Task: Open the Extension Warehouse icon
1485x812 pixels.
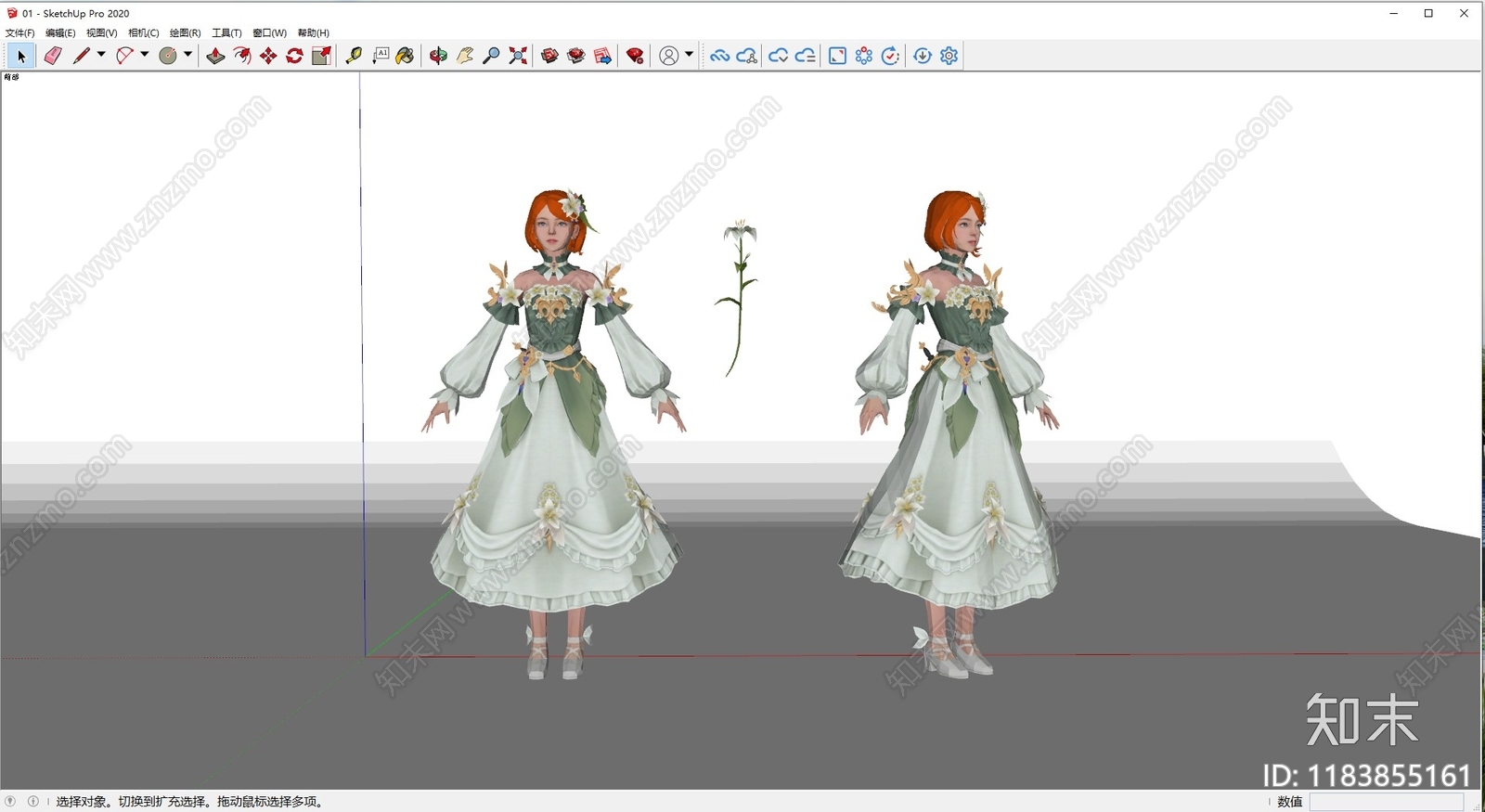Action: click(x=576, y=56)
